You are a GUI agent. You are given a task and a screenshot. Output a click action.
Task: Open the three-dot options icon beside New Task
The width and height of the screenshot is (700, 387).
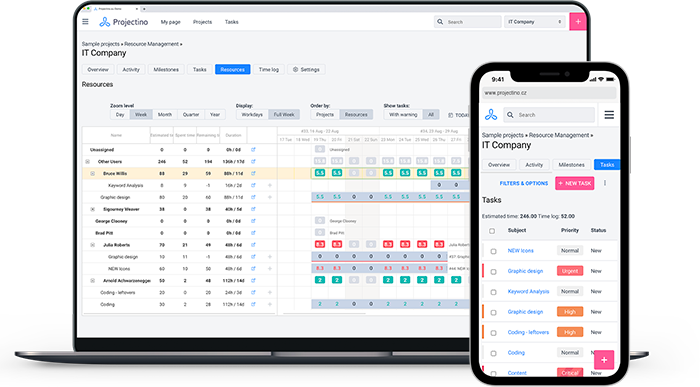click(x=605, y=183)
